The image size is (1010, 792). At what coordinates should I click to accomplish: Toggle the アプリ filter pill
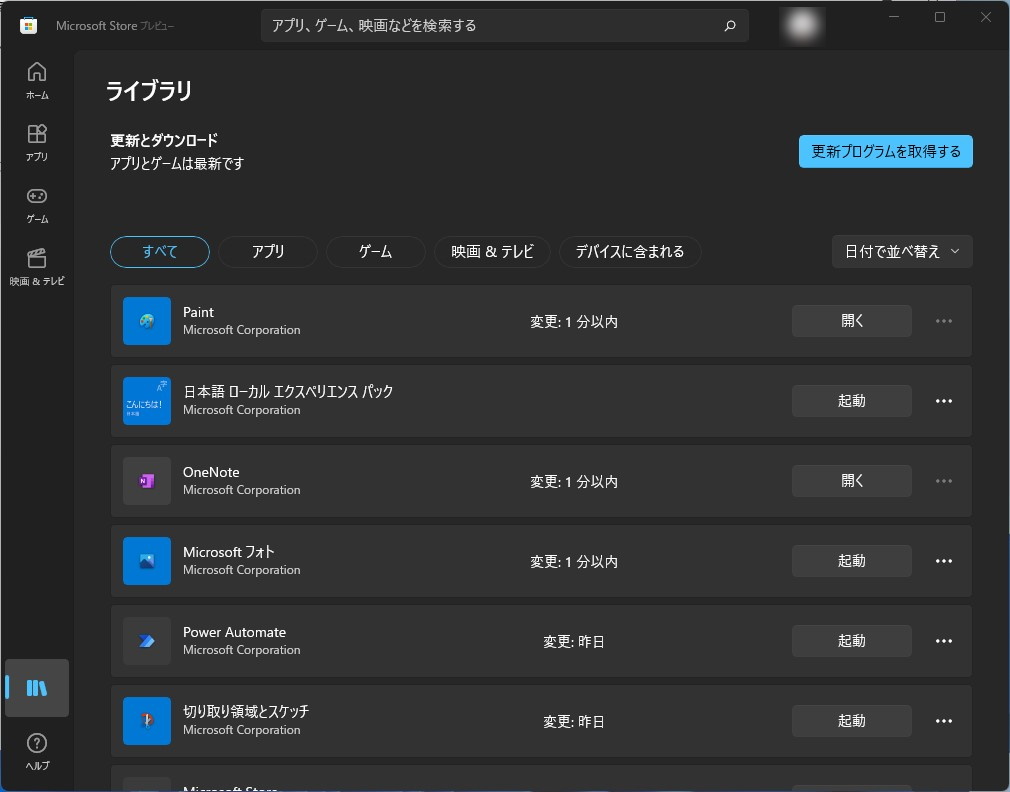[267, 251]
